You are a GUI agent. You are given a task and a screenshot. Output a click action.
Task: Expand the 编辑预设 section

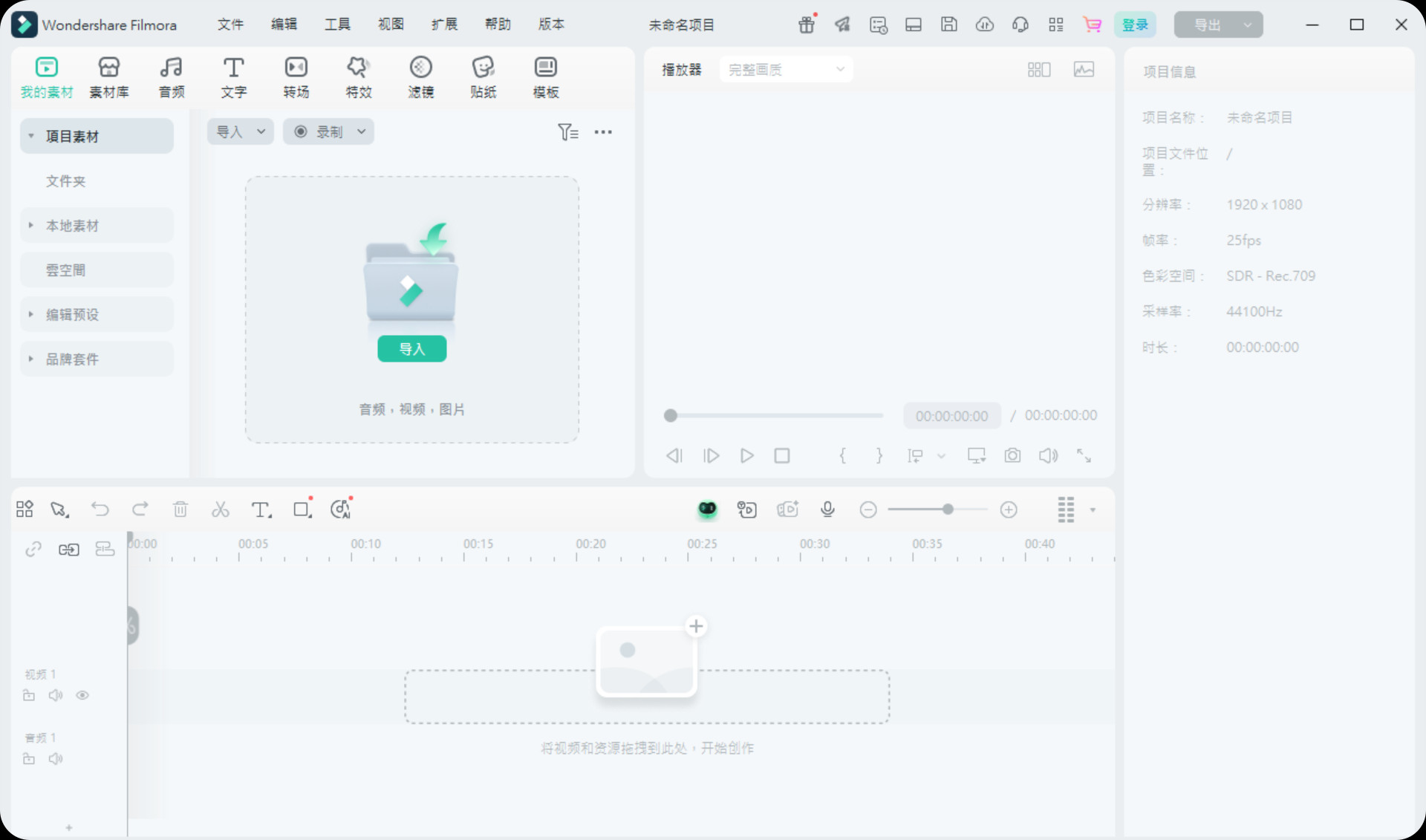(x=31, y=314)
